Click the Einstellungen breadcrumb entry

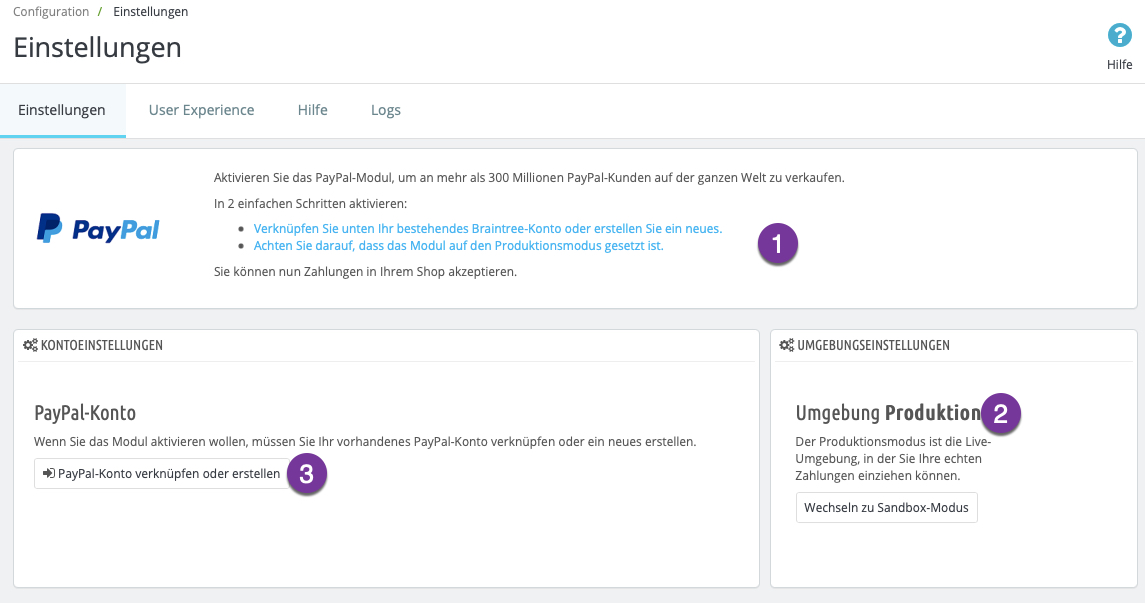tap(150, 12)
